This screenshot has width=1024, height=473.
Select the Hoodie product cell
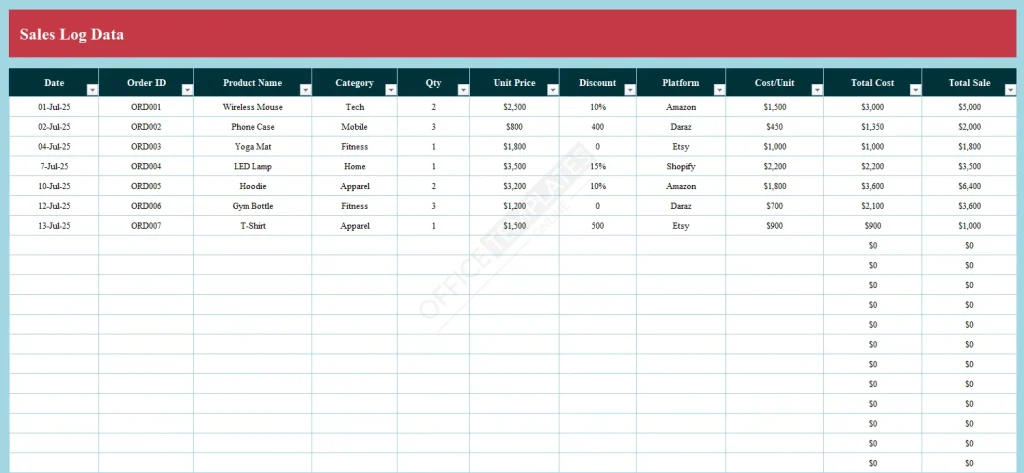(253, 186)
